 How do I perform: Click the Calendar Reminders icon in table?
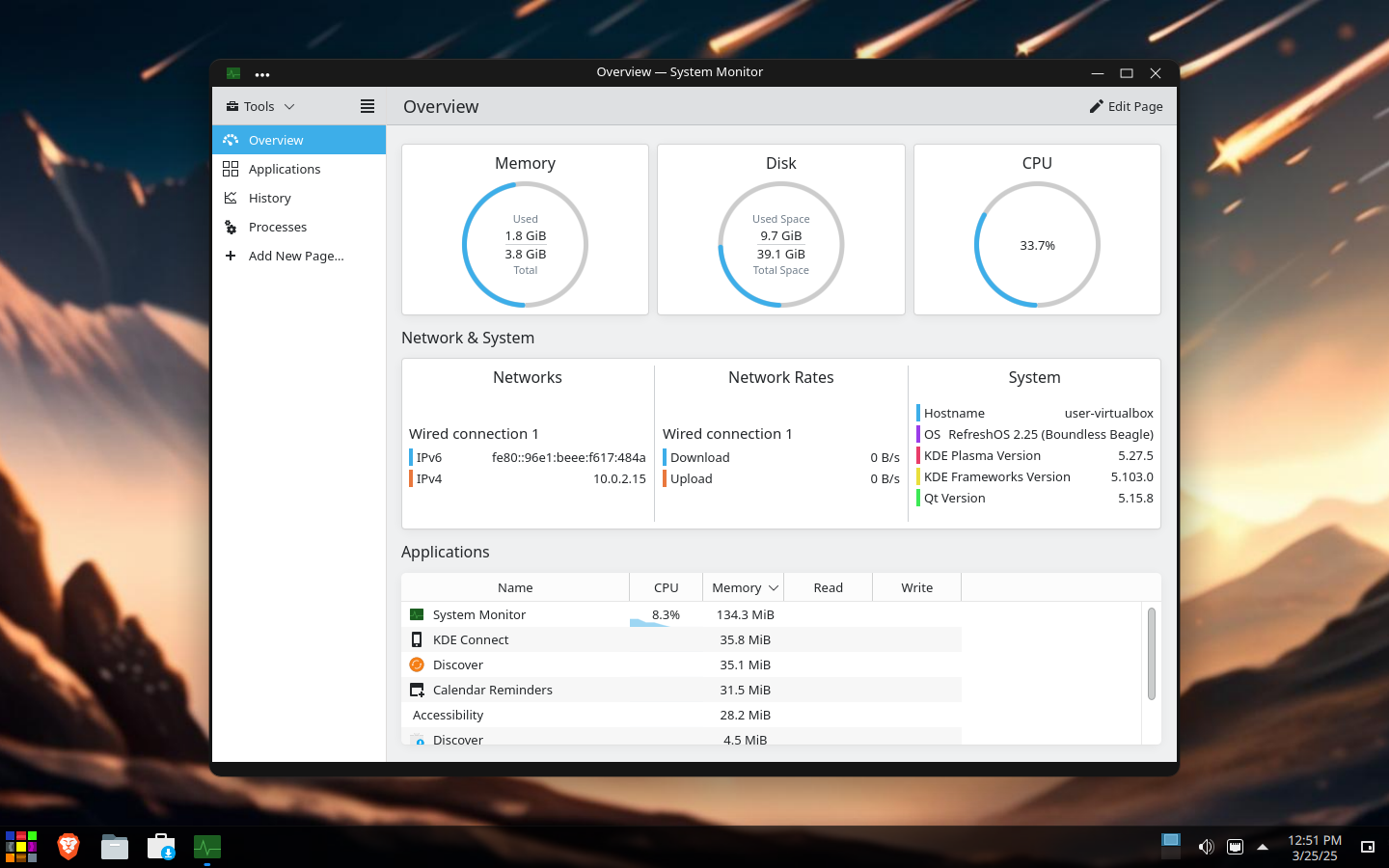[417, 690]
